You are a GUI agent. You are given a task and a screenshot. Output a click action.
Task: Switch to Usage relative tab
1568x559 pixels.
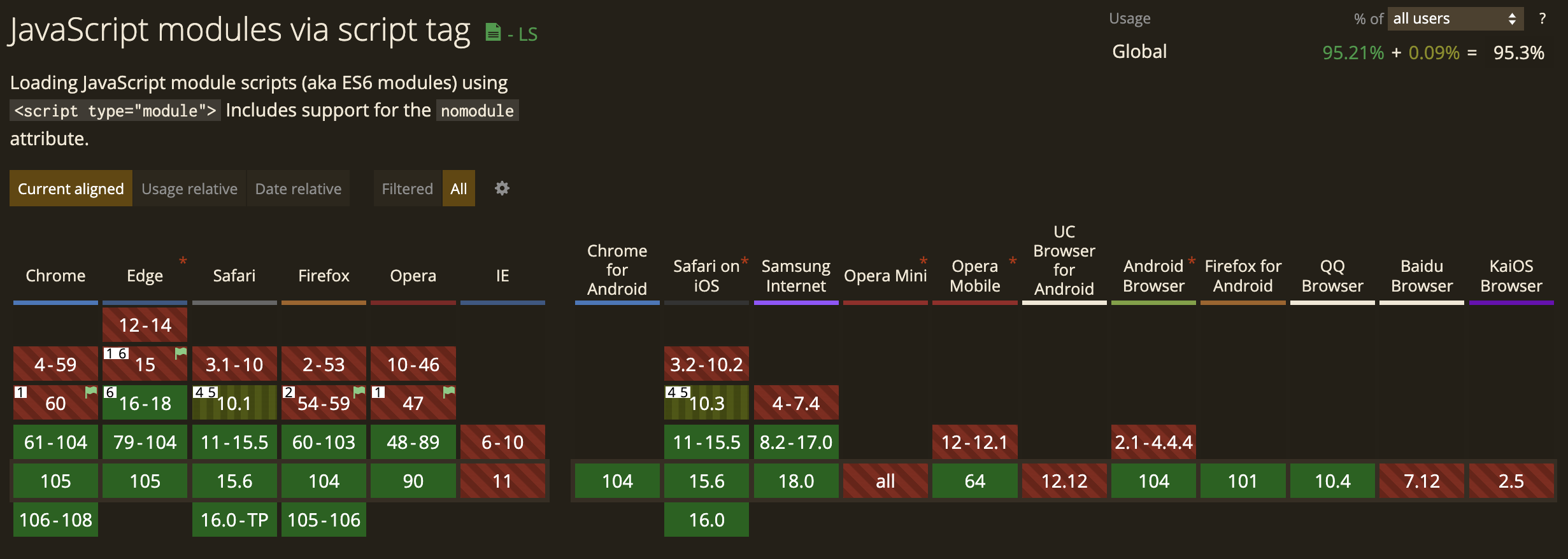[189, 188]
